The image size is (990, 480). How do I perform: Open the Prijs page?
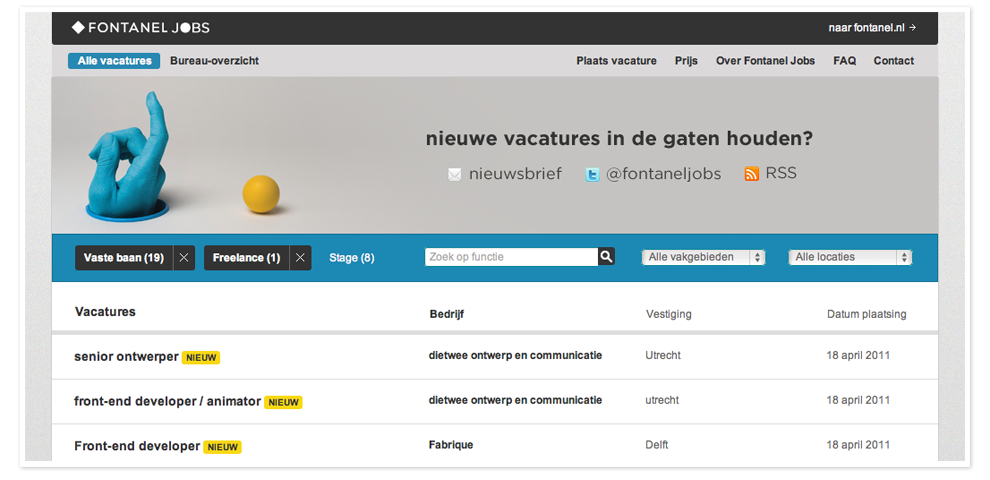click(x=686, y=61)
